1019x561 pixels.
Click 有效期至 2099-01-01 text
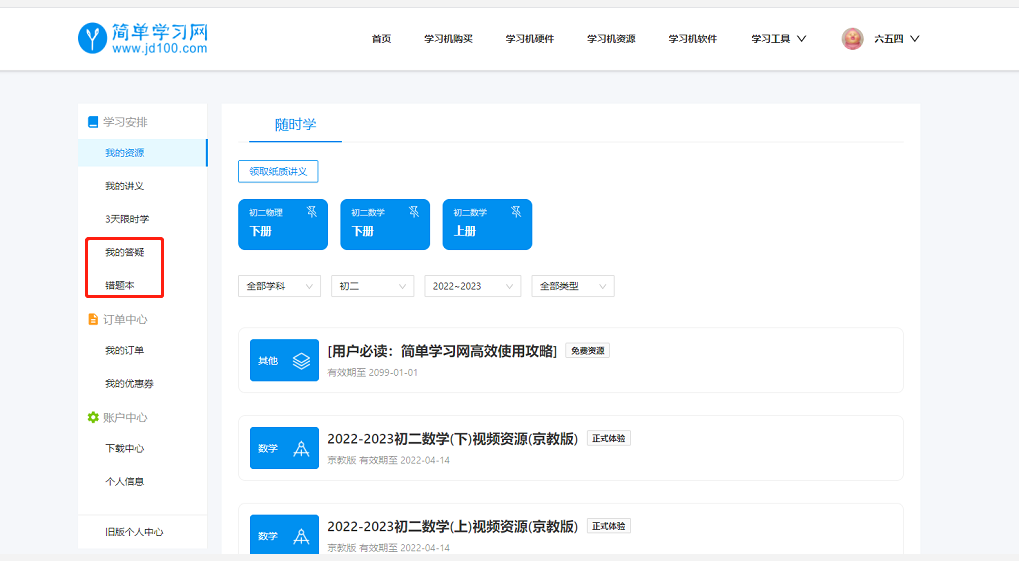pos(372,372)
